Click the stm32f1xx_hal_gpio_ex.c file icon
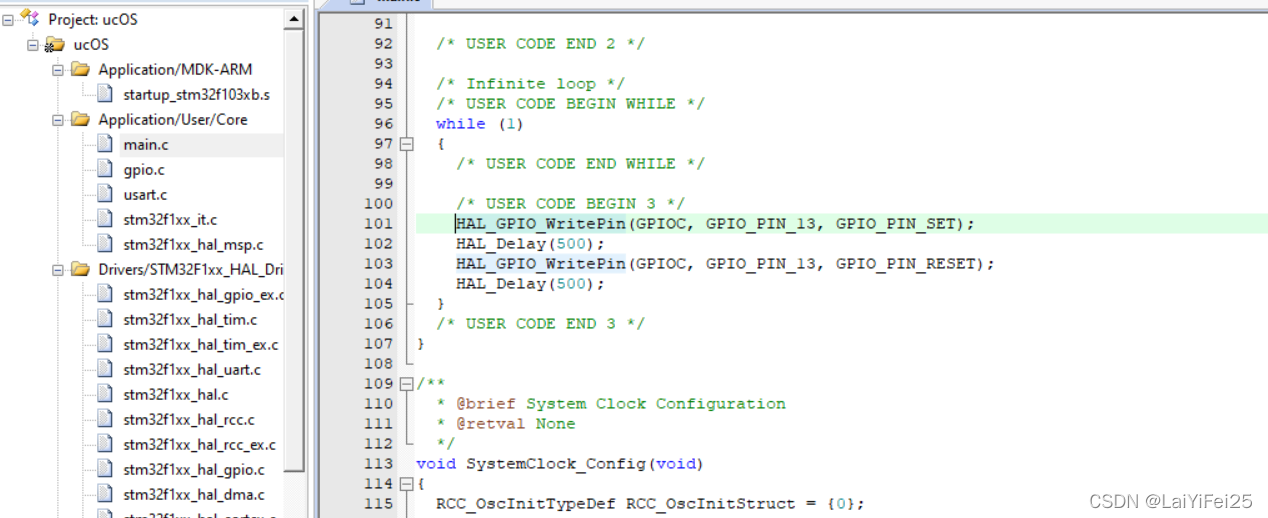Screen dimensions: 1268x518 (105, 294)
